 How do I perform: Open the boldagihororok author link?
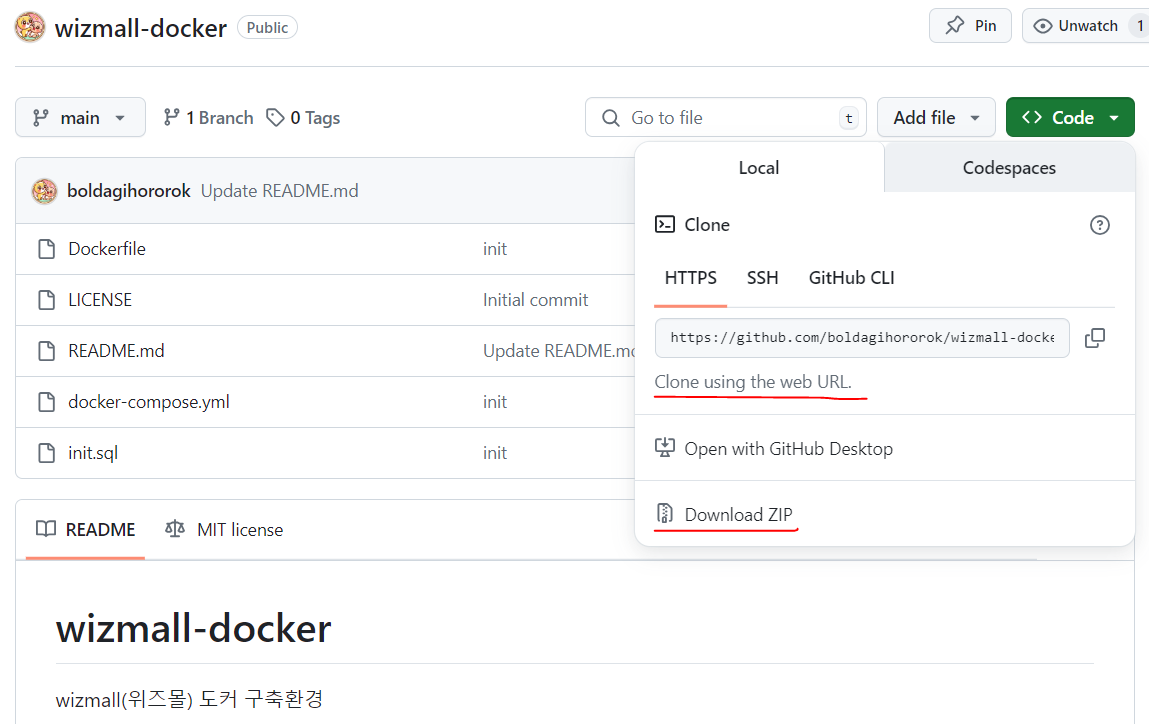coord(128,191)
